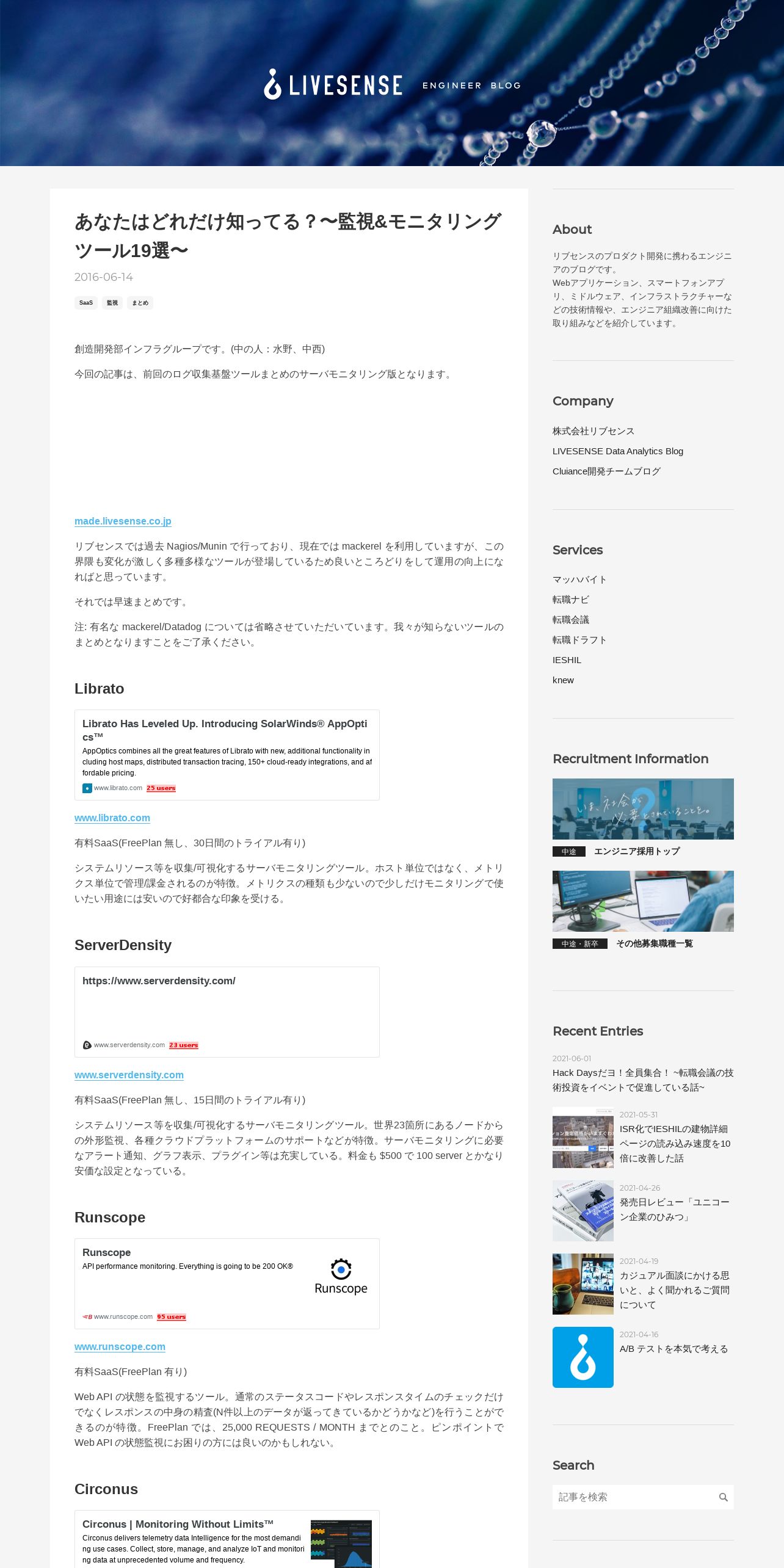Click the ユニコーン企業 book thumbnail
Image resolution: width=784 pixels, height=1568 pixels.
(x=583, y=1211)
